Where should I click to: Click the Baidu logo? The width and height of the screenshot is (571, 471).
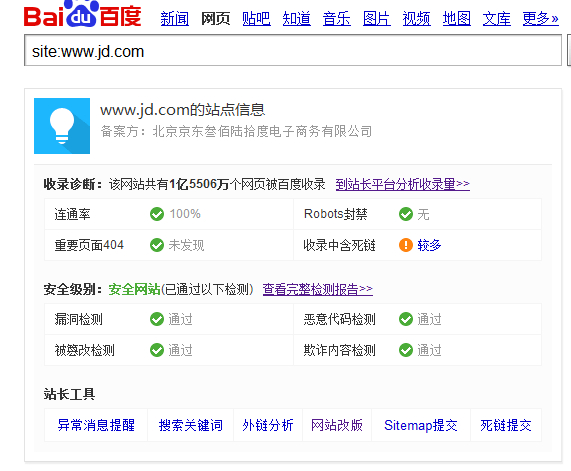point(82,14)
